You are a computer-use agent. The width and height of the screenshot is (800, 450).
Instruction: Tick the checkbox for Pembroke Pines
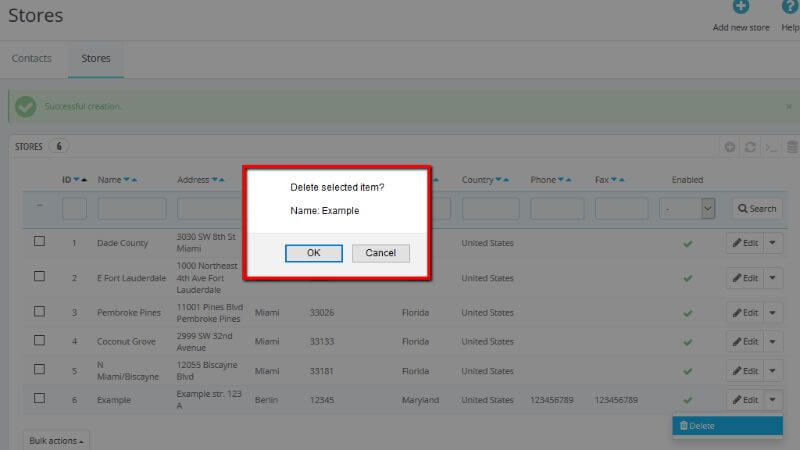click(x=39, y=311)
